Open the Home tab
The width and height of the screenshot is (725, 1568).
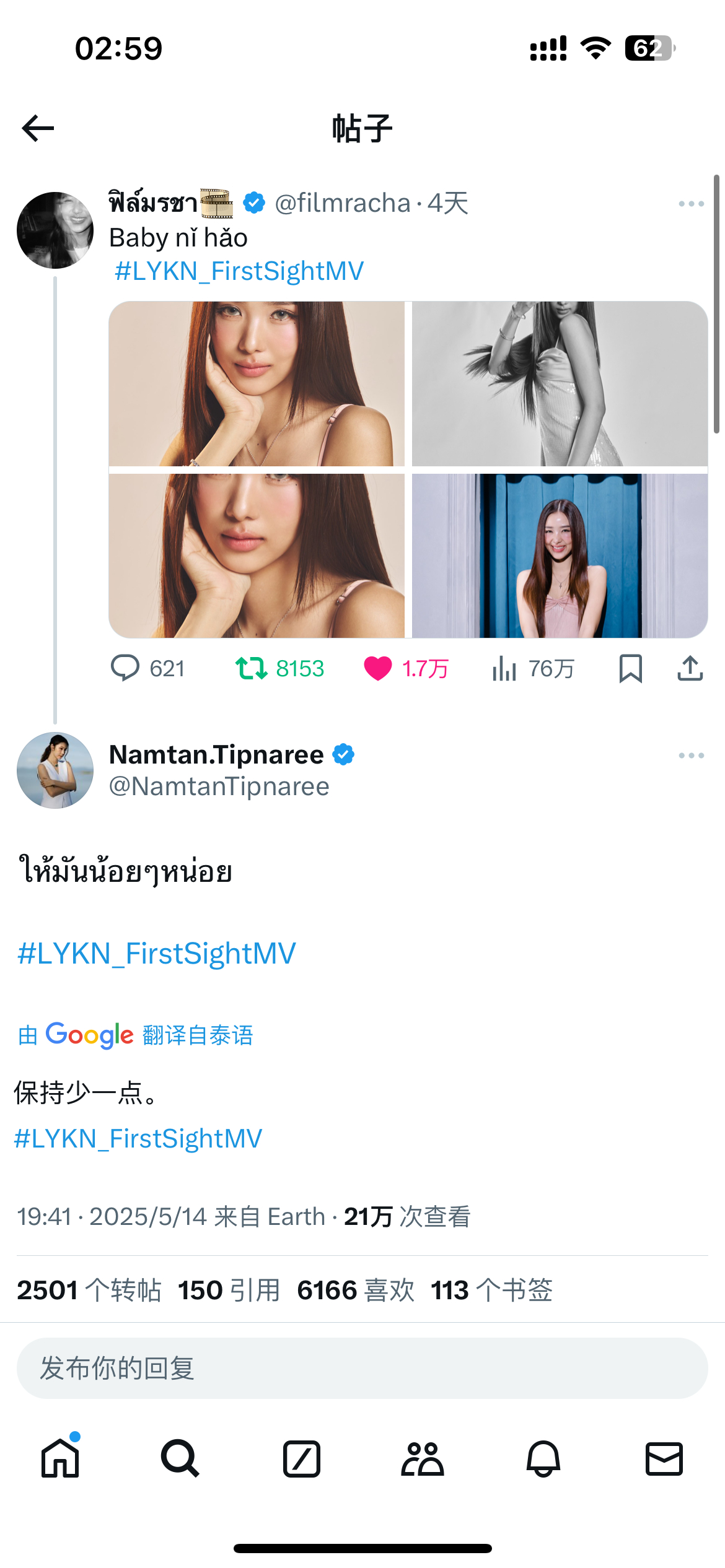(60, 1458)
